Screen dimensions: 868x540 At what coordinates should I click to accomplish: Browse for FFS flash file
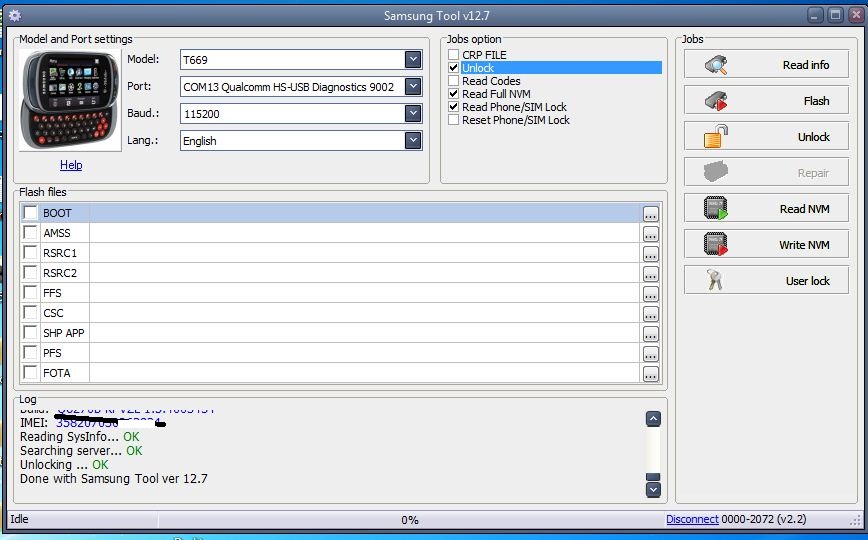650,294
